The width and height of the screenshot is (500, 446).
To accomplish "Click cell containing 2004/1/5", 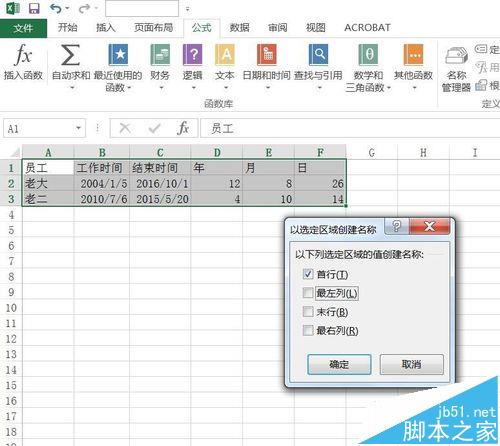I will click(101, 183).
